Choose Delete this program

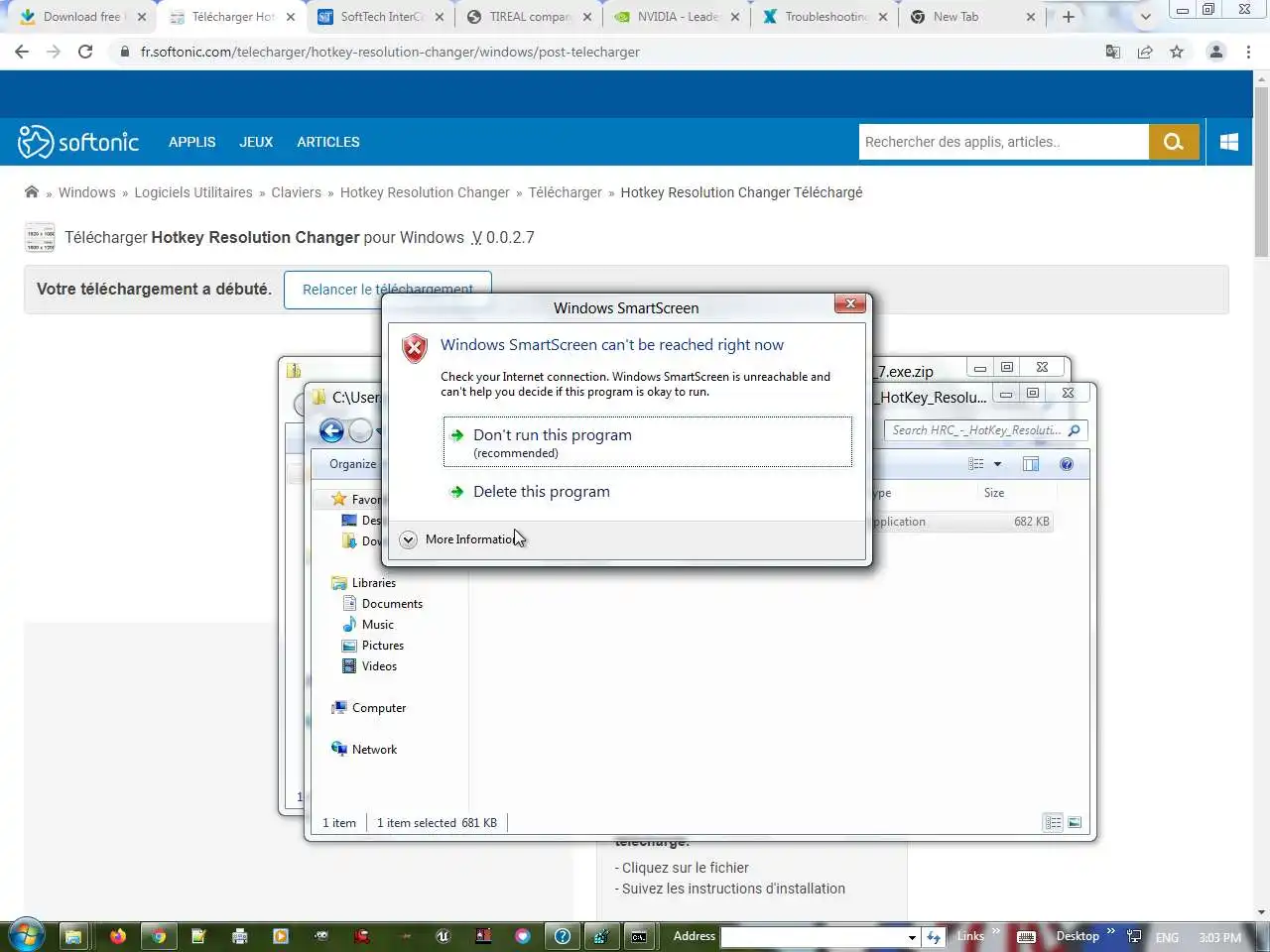click(542, 492)
